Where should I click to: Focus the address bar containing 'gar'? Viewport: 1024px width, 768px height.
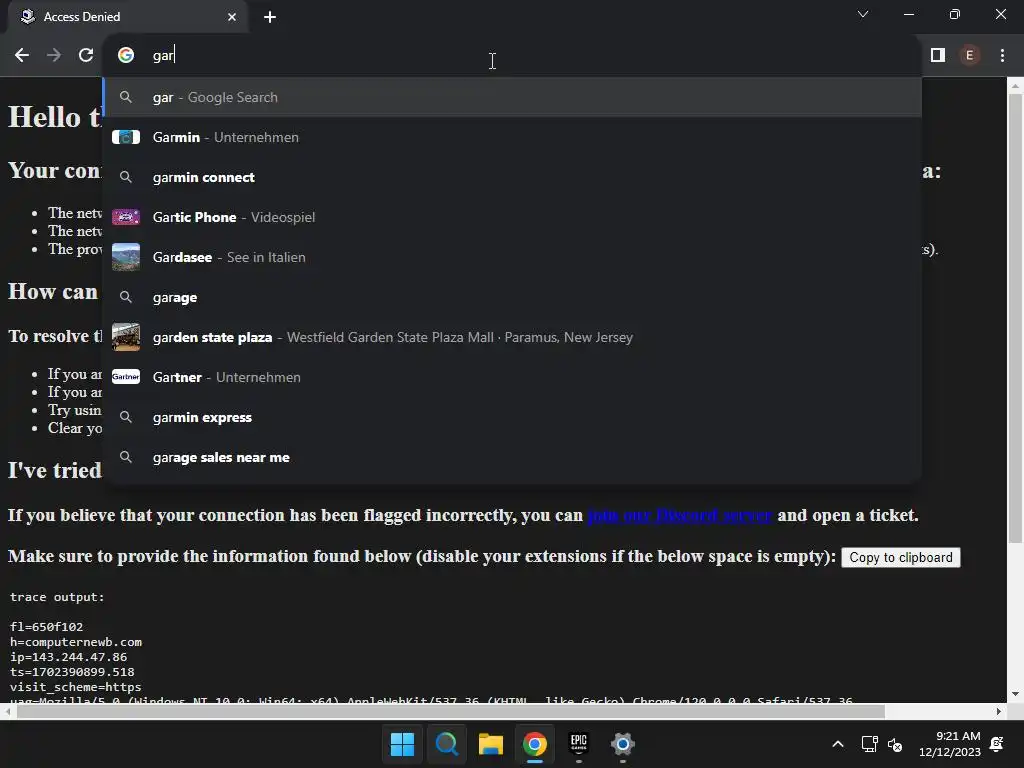point(513,56)
